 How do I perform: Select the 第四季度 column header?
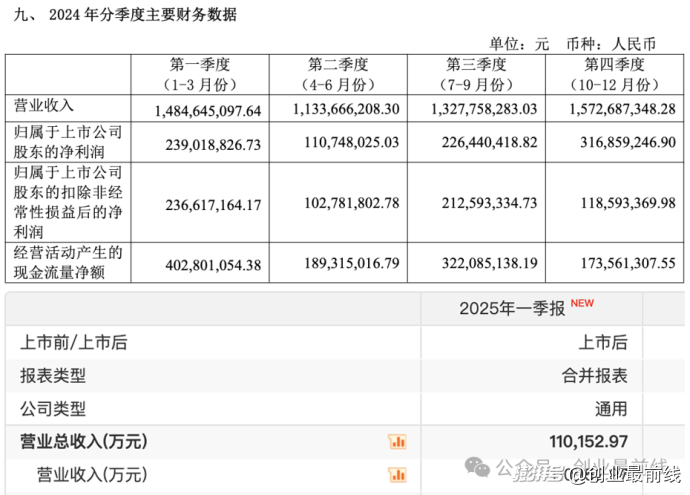(x=614, y=74)
